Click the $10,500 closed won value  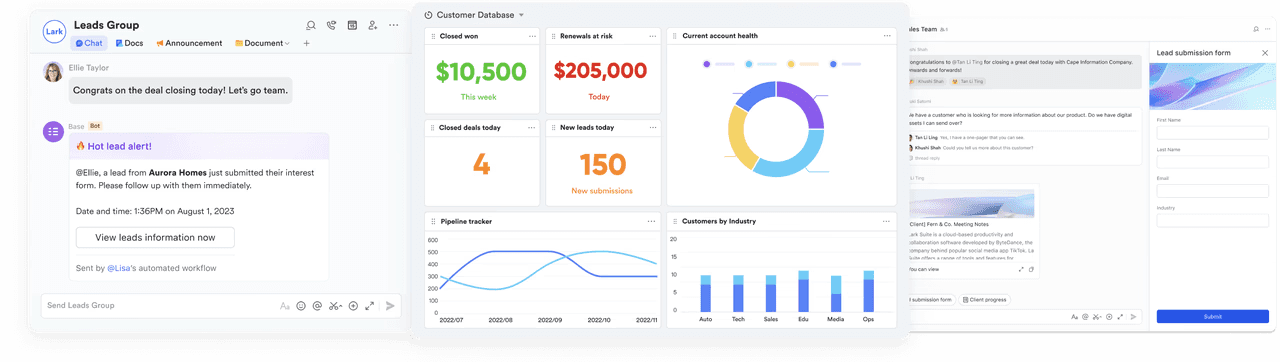coord(481,72)
